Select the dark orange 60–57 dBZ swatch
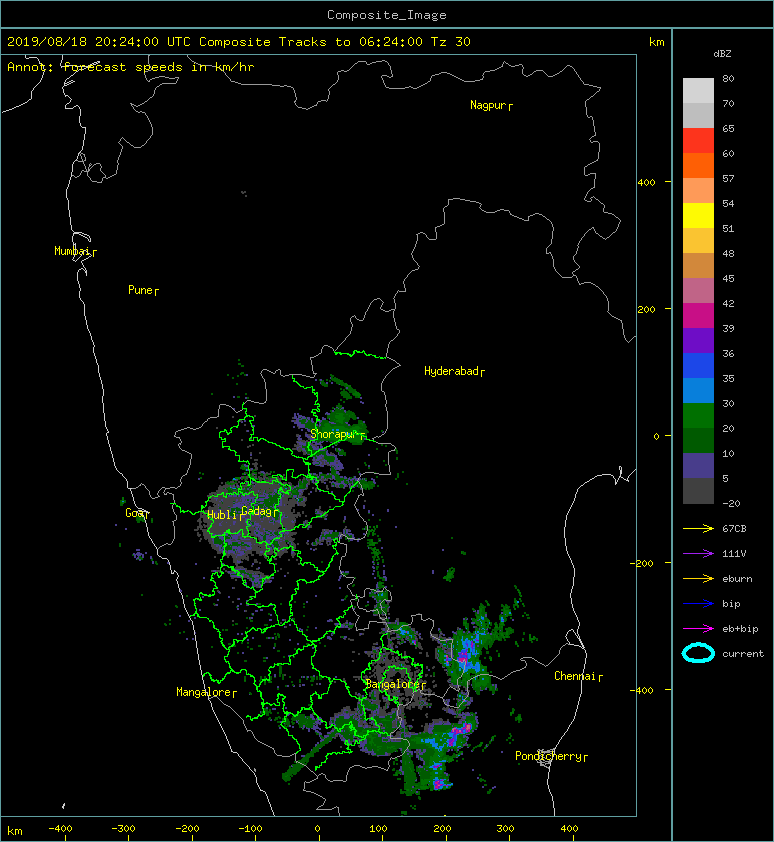 [x=698, y=165]
